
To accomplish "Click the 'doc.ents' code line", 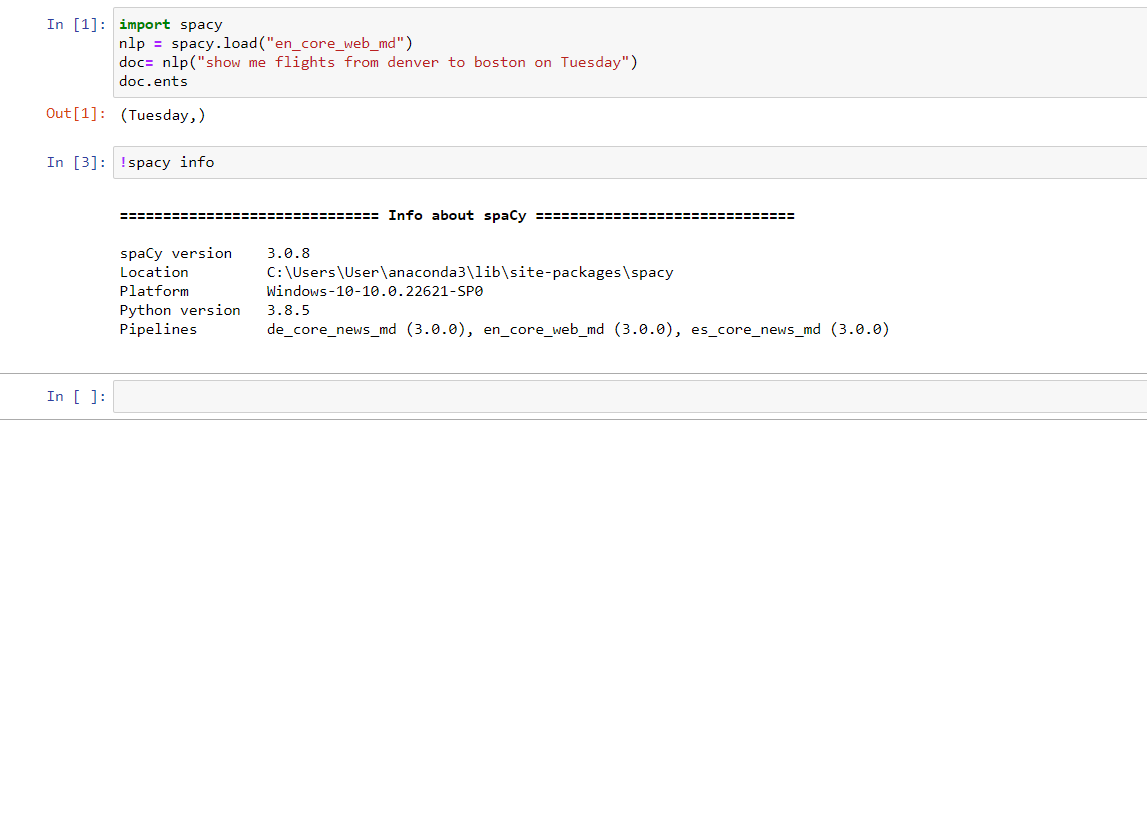I will point(154,82).
